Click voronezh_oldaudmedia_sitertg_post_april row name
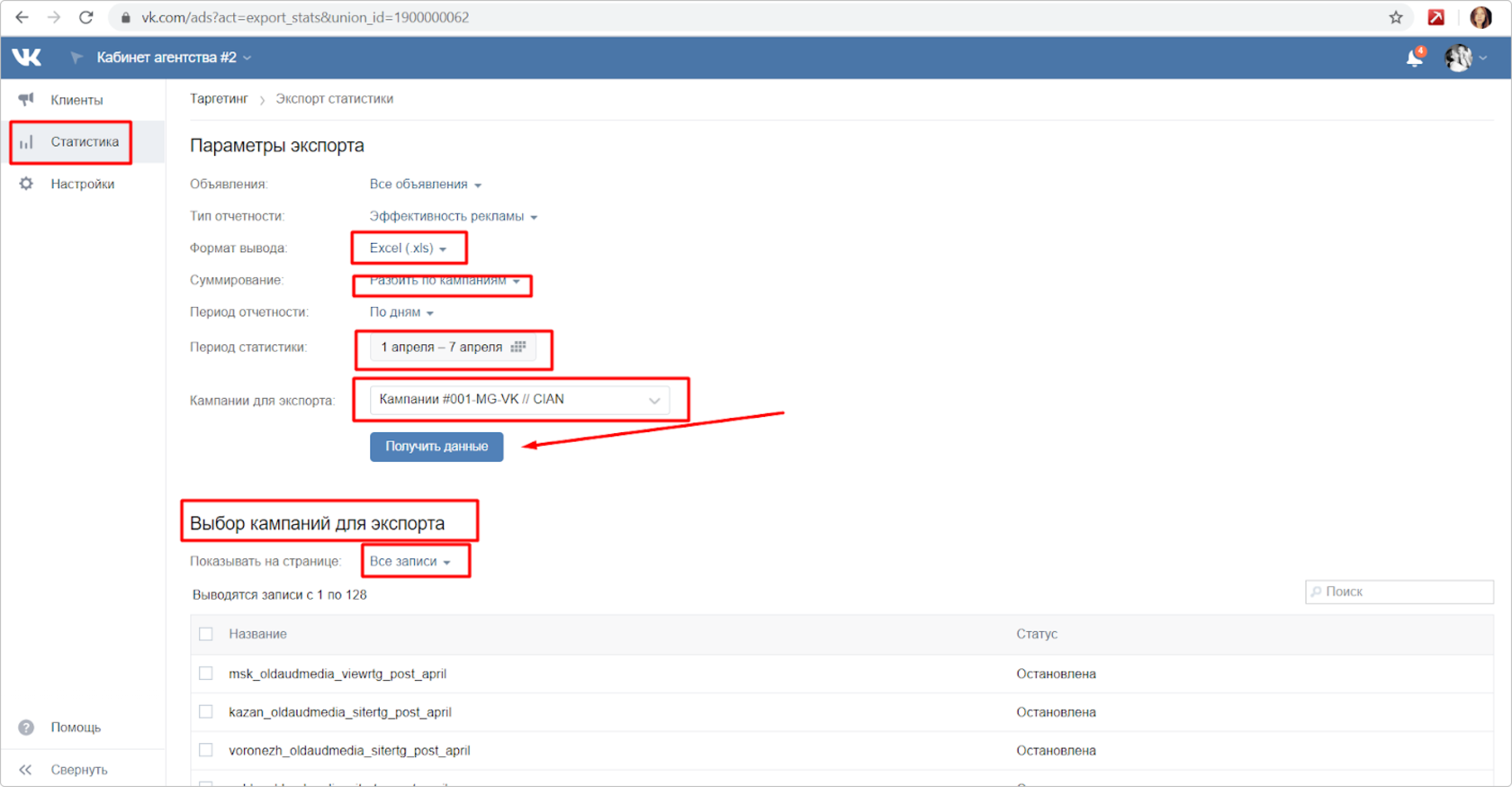1512x787 pixels. coord(349,750)
